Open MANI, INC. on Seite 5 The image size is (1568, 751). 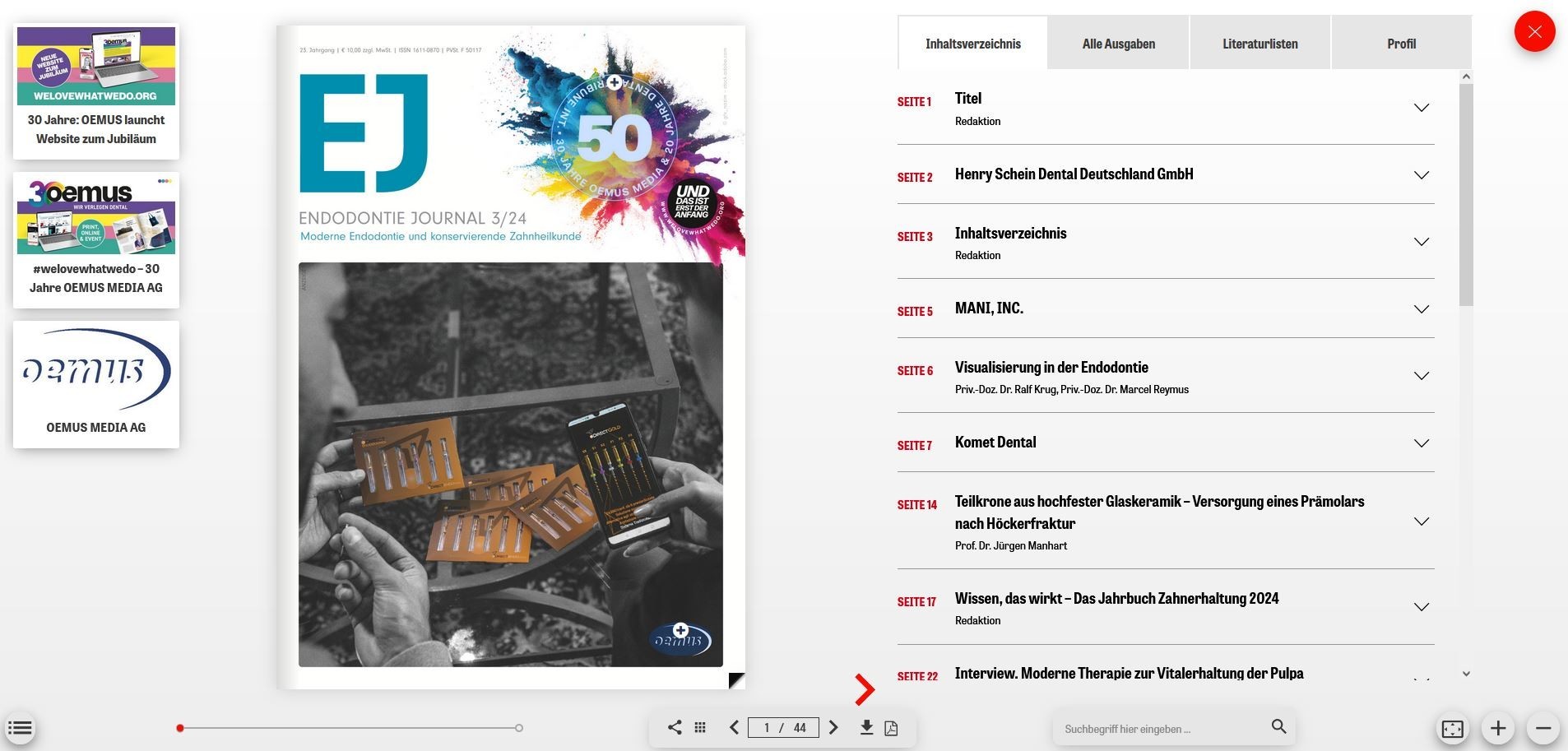pos(989,308)
